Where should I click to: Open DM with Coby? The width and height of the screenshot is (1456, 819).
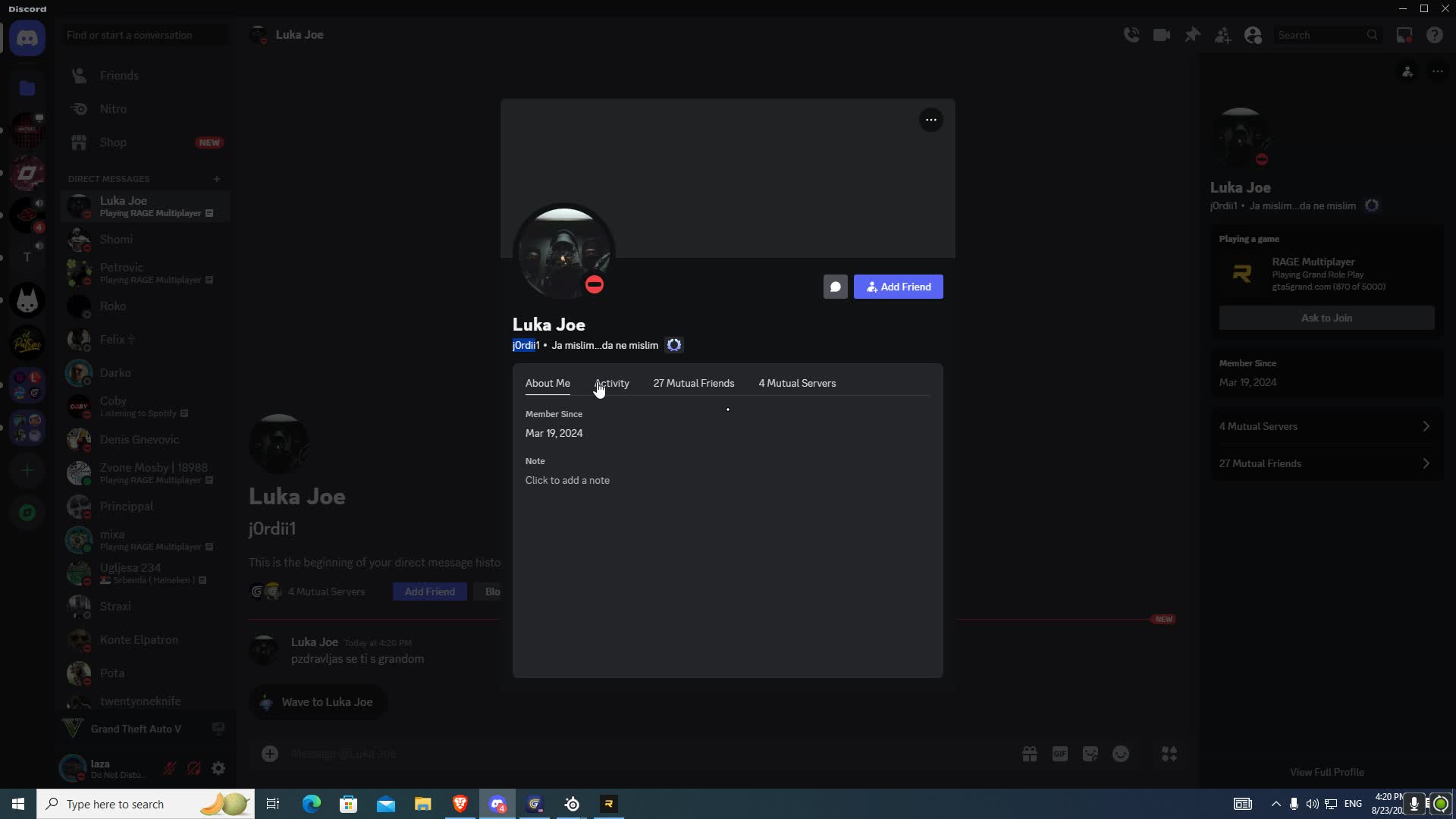146,406
